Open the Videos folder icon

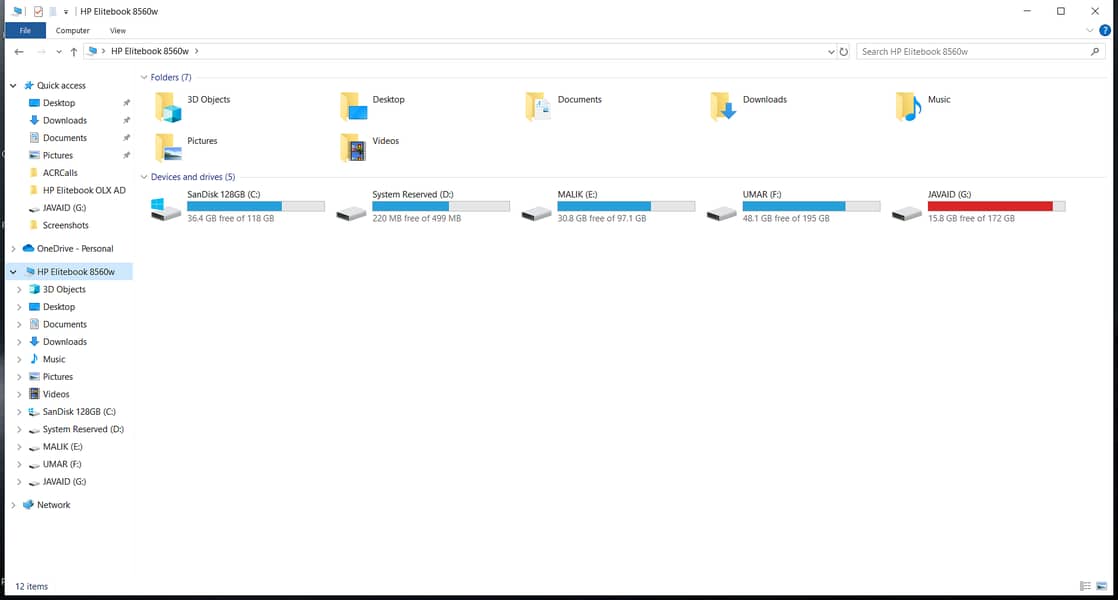(352, 147)
